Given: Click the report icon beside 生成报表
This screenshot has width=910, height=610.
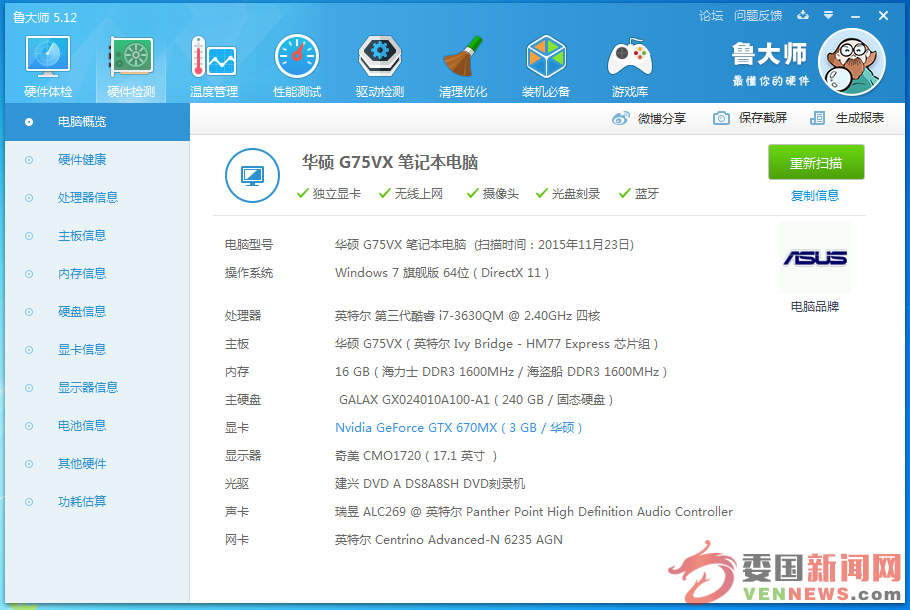Looking at the screenshot, I should tap(817, 118).
